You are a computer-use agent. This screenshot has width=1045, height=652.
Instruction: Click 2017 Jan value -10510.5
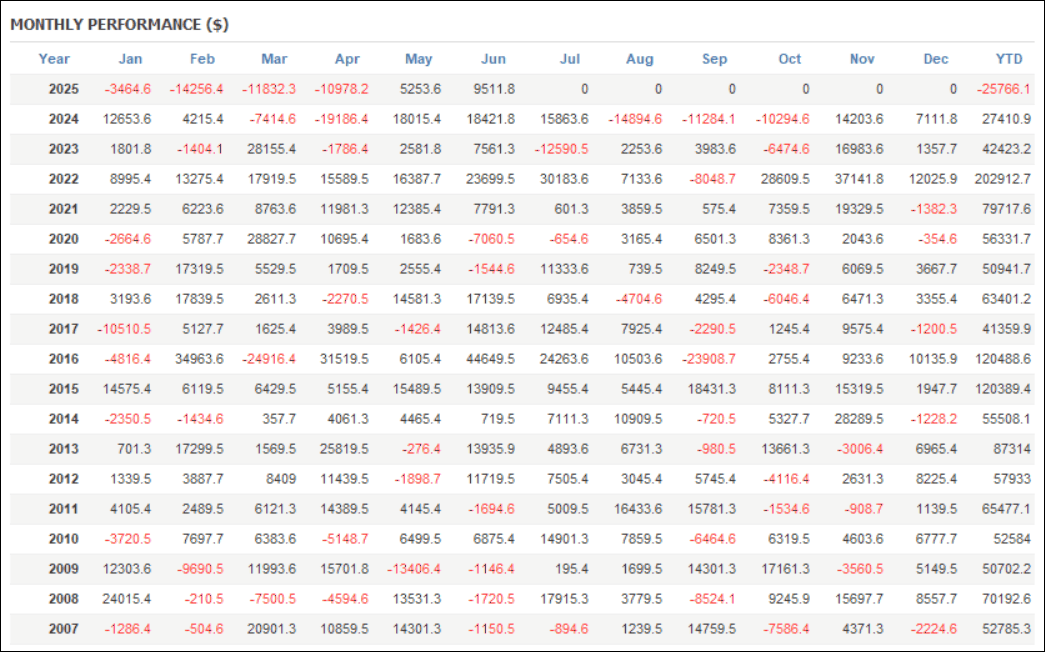click(x=124, y=329)
